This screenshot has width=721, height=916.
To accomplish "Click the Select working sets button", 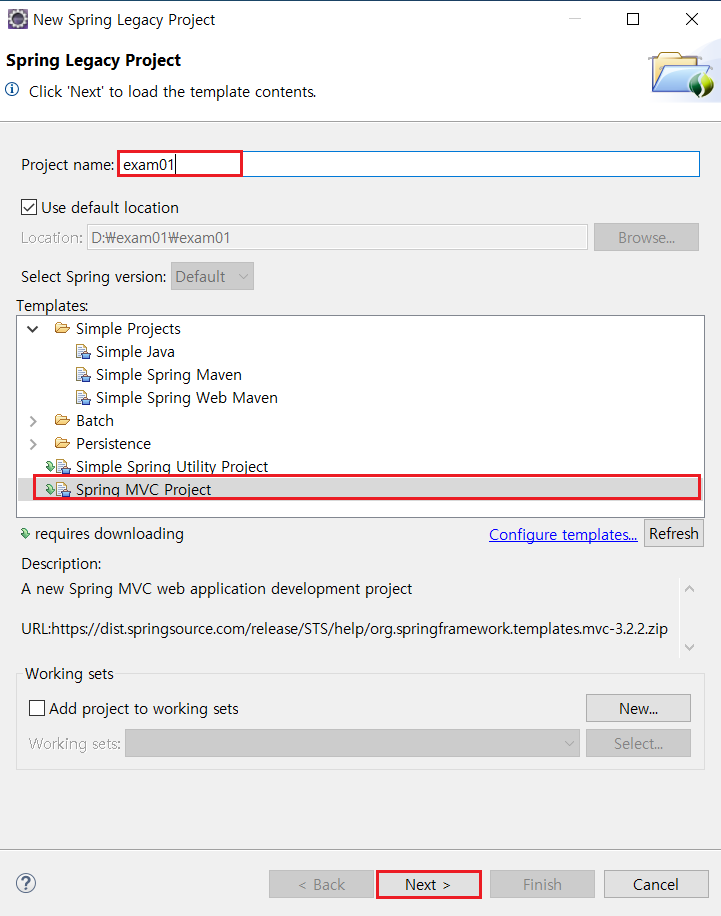I will click(x=638, y=743).
